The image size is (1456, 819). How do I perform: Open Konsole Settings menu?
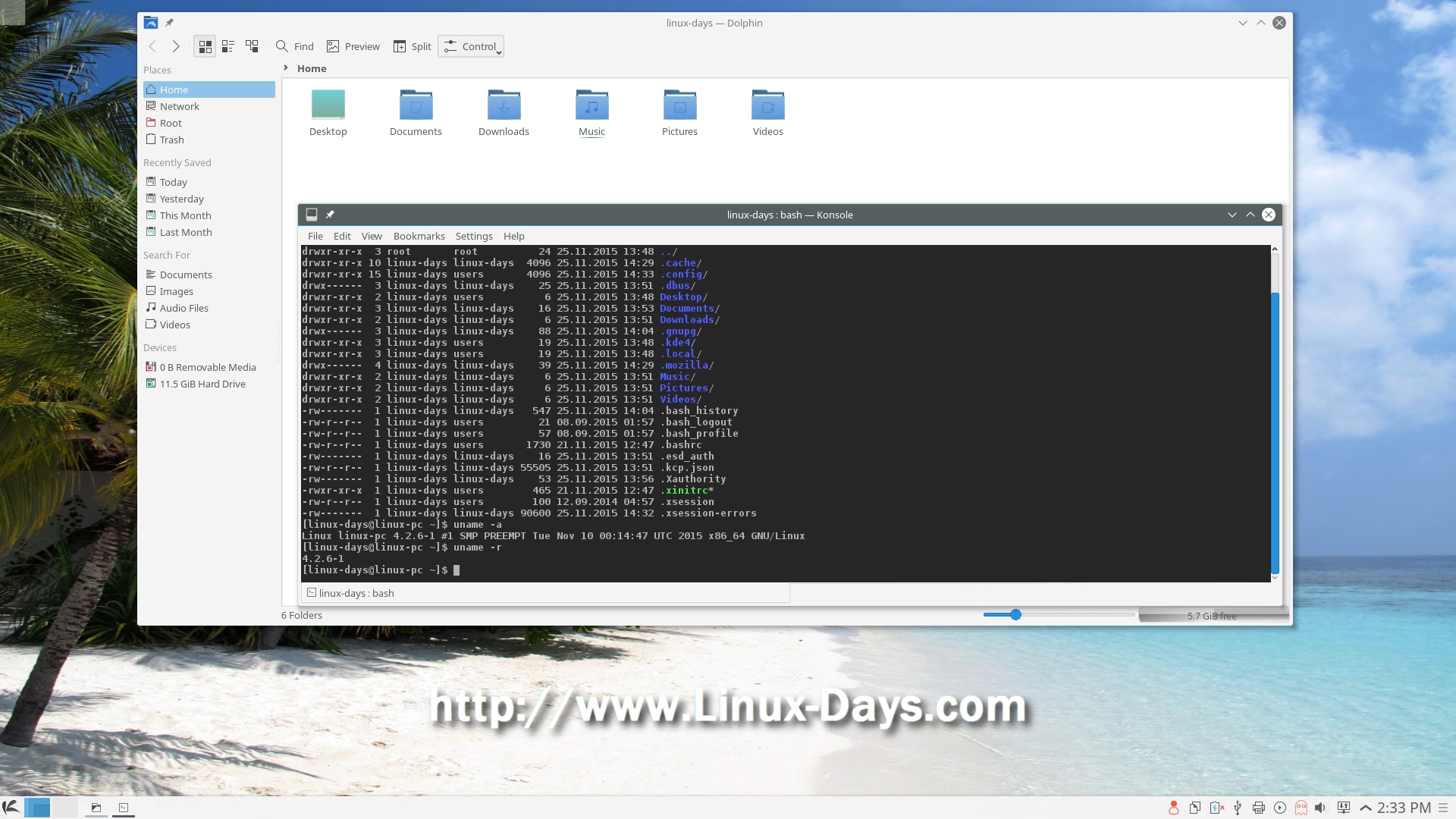coord(474,236)
